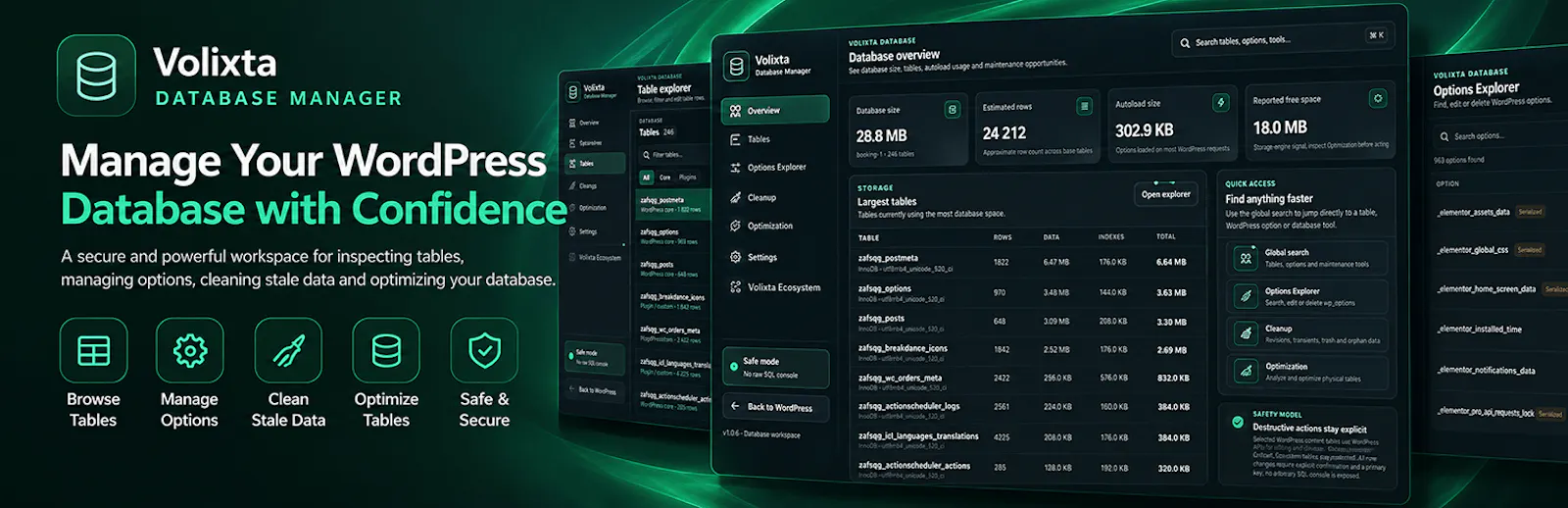Click the zafsqg_breakdance_icons row in Largest tables

click(1028, 351)
